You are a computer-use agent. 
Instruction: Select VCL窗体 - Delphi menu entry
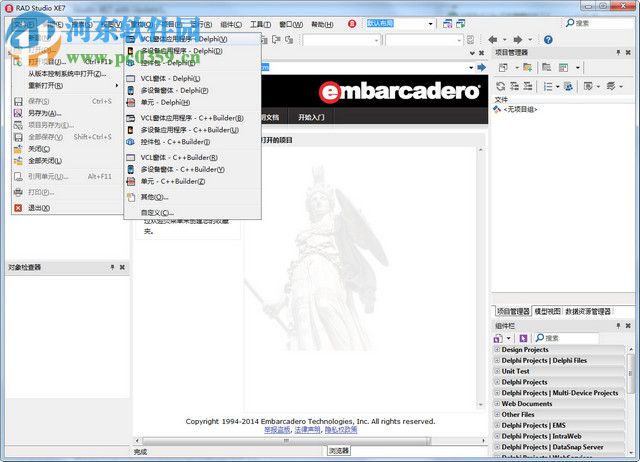point(192,78)
